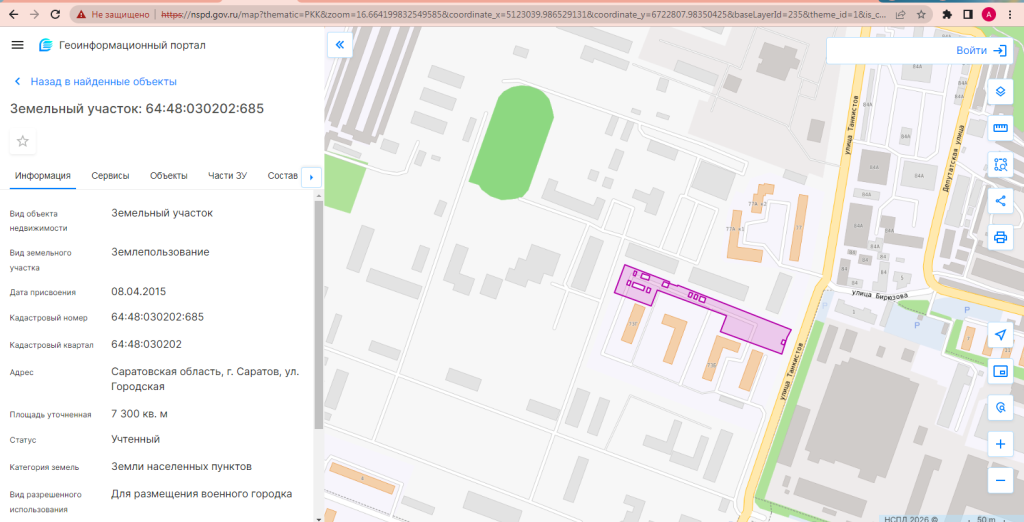Open the hamburger main menu

[18, 45]
